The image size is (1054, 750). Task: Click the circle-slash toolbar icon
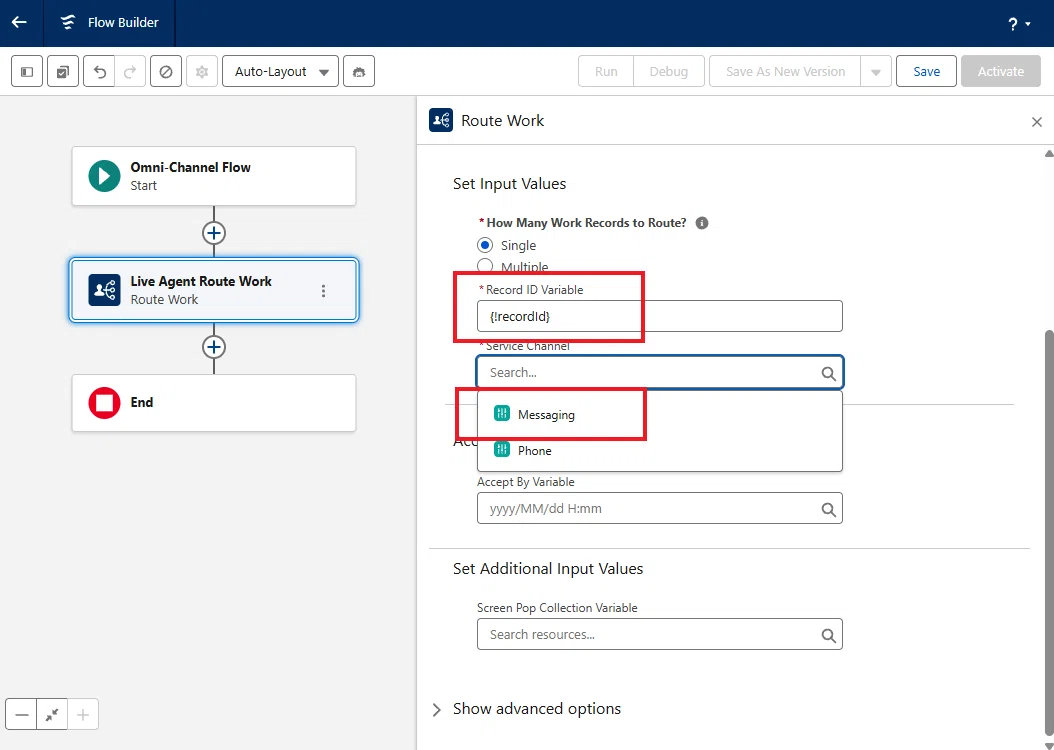(x=165, y=71)
